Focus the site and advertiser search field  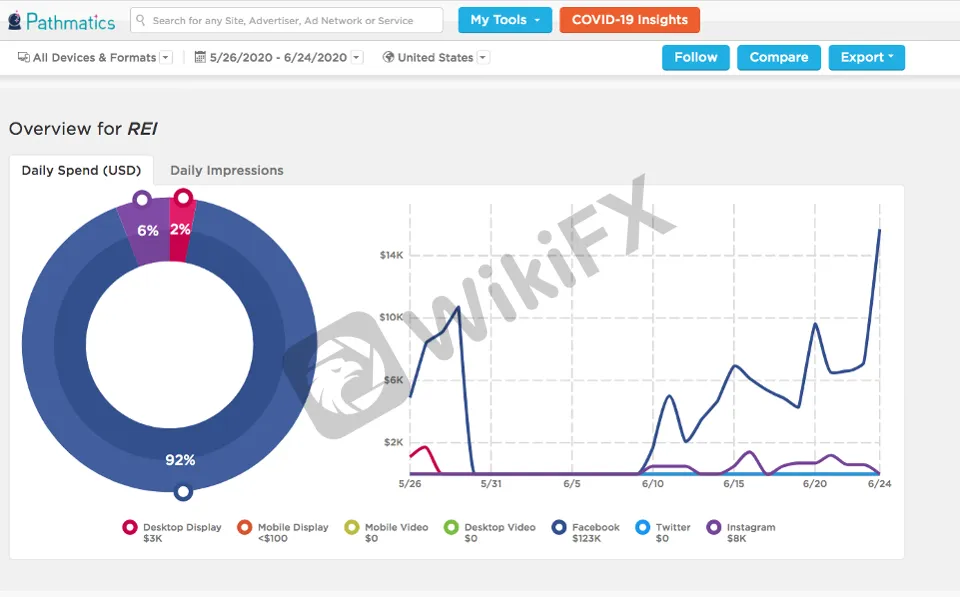pyautogui.click(x=287, y=20)
